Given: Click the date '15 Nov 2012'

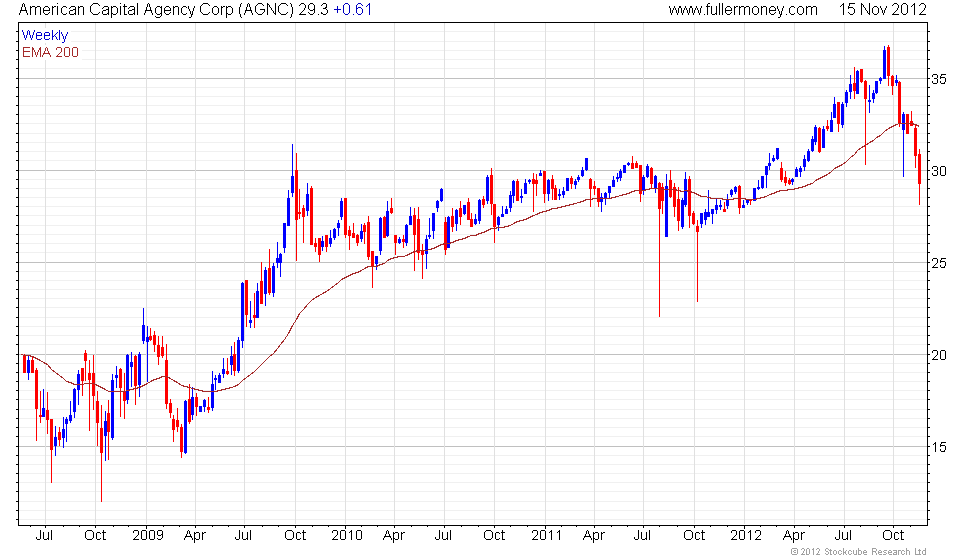Looking at the screenshot, I should [x=882, y=10].
